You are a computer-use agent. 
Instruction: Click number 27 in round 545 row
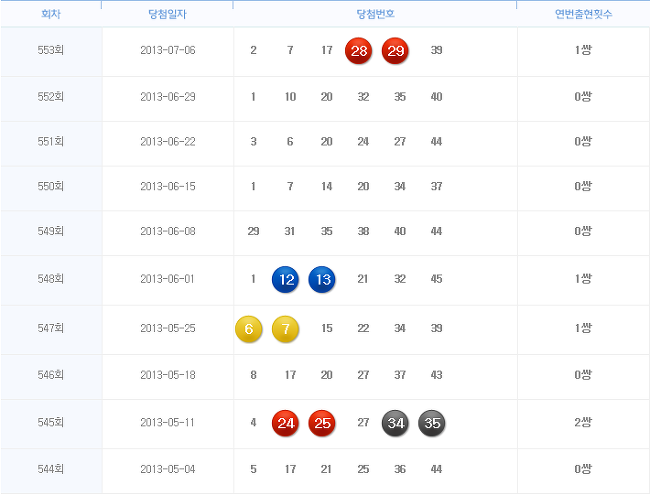(x=363, y=422)
